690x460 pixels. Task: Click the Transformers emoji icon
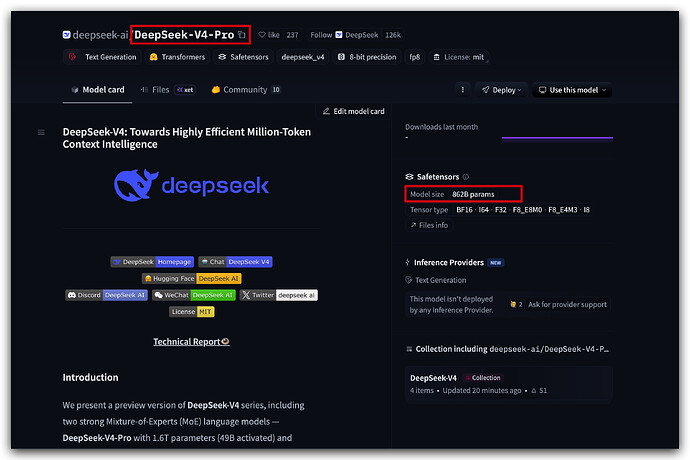[x=154, y=57]
